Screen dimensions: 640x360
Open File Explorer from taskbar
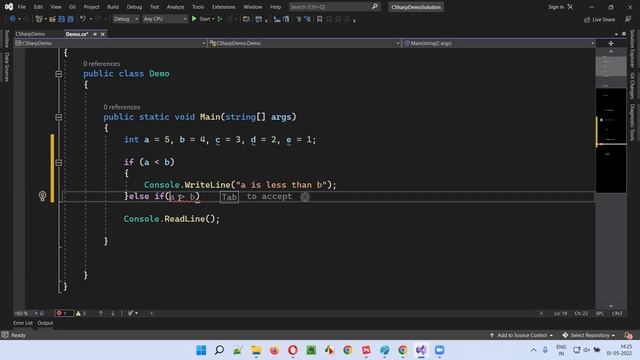tap(256, 350)
